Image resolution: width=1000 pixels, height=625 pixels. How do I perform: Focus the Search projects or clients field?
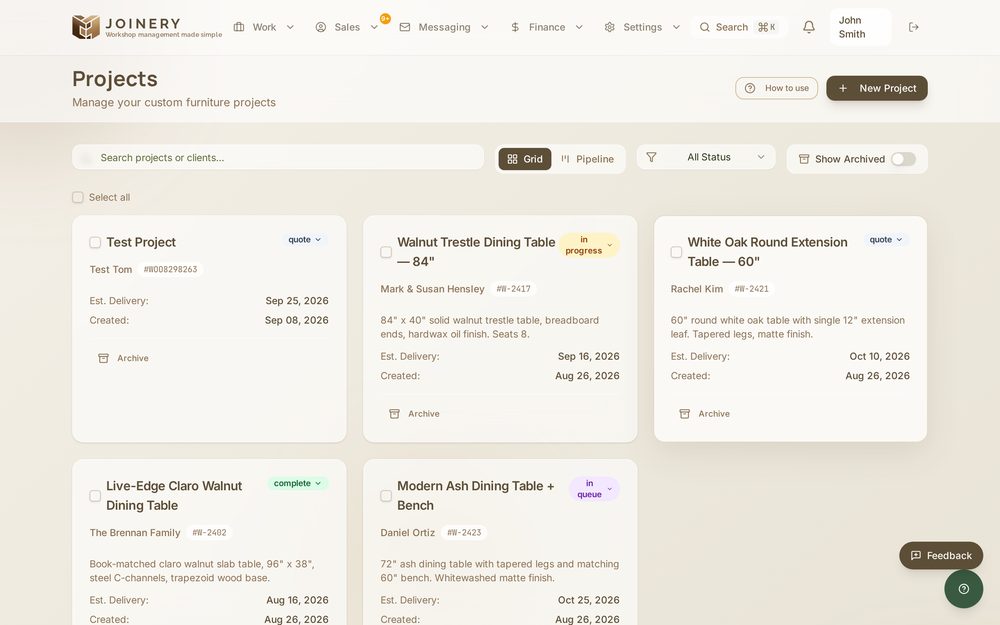click(x=278, y=158)
